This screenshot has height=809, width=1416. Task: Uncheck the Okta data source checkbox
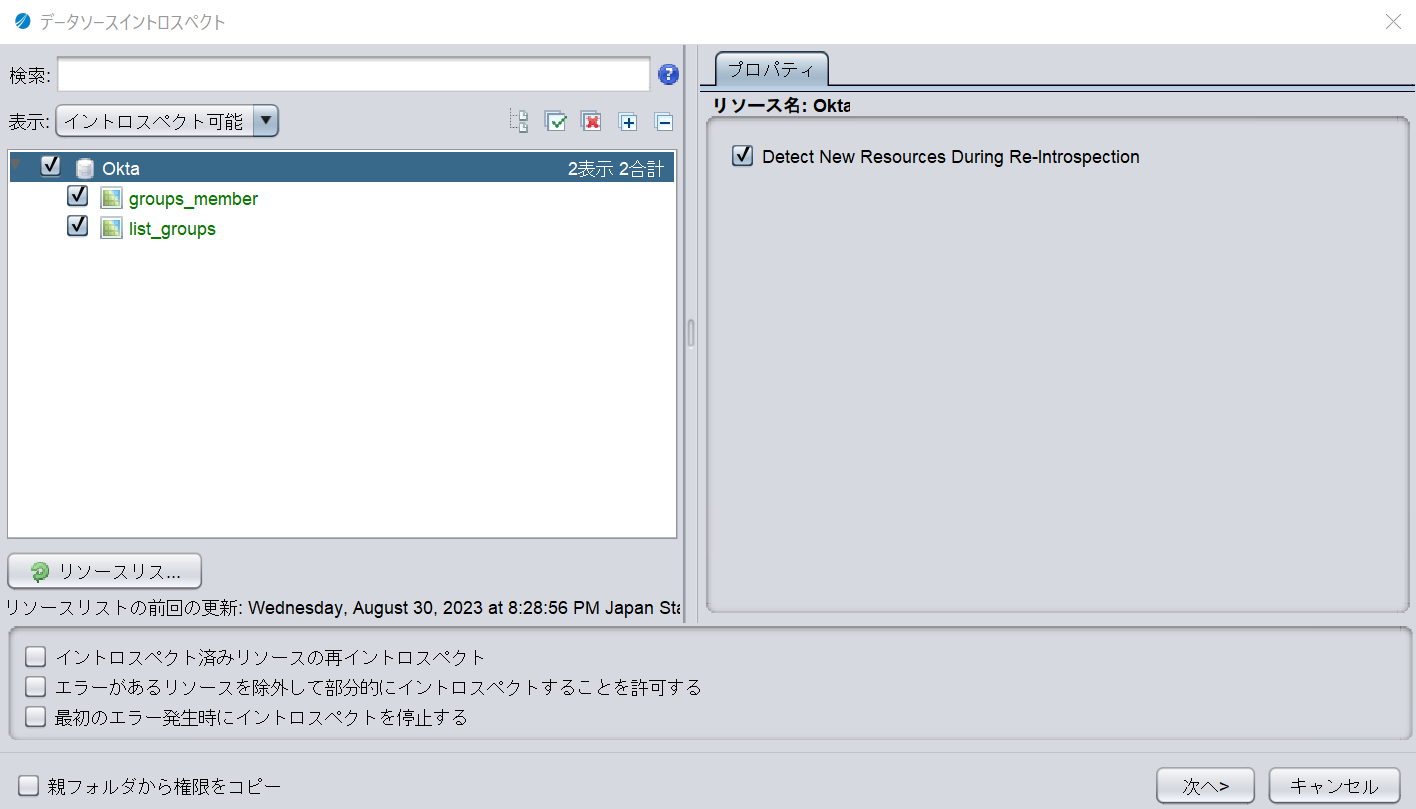tap(50, 166)
